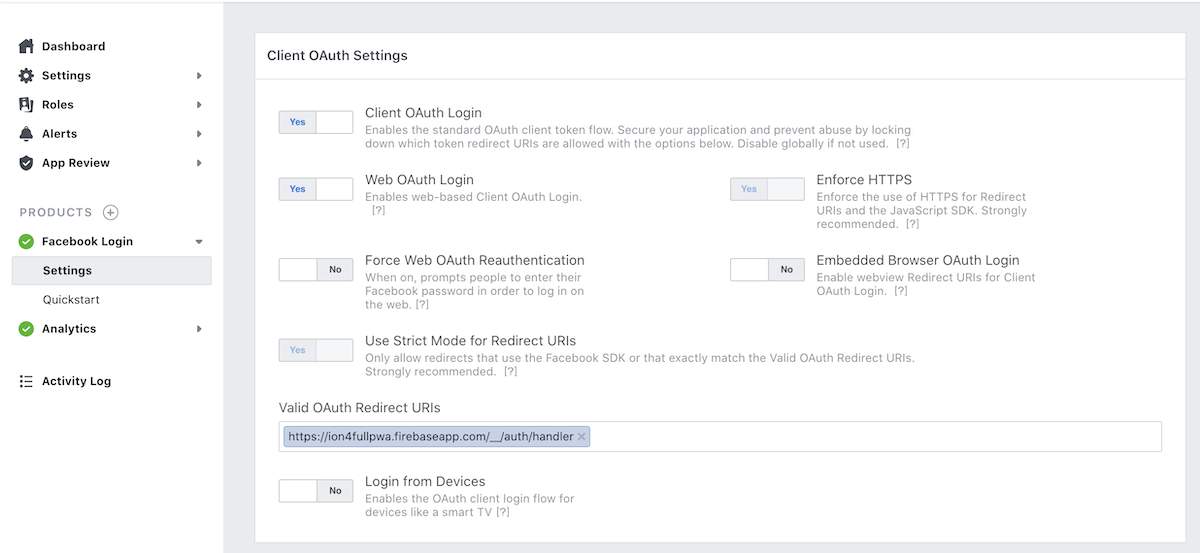Expand the Alerts sidebar arrow
1200x553 pixels.
point(199,133)
